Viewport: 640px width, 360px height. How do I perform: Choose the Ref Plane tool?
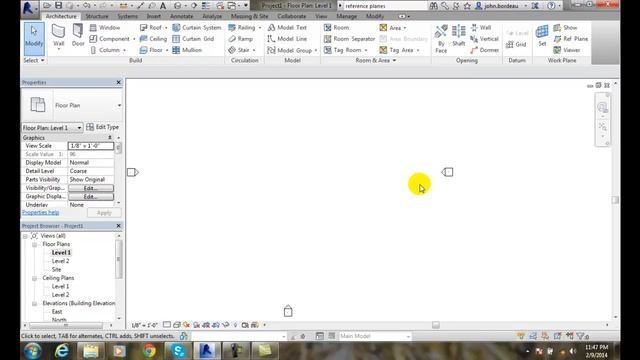click(x=571, y=39)
